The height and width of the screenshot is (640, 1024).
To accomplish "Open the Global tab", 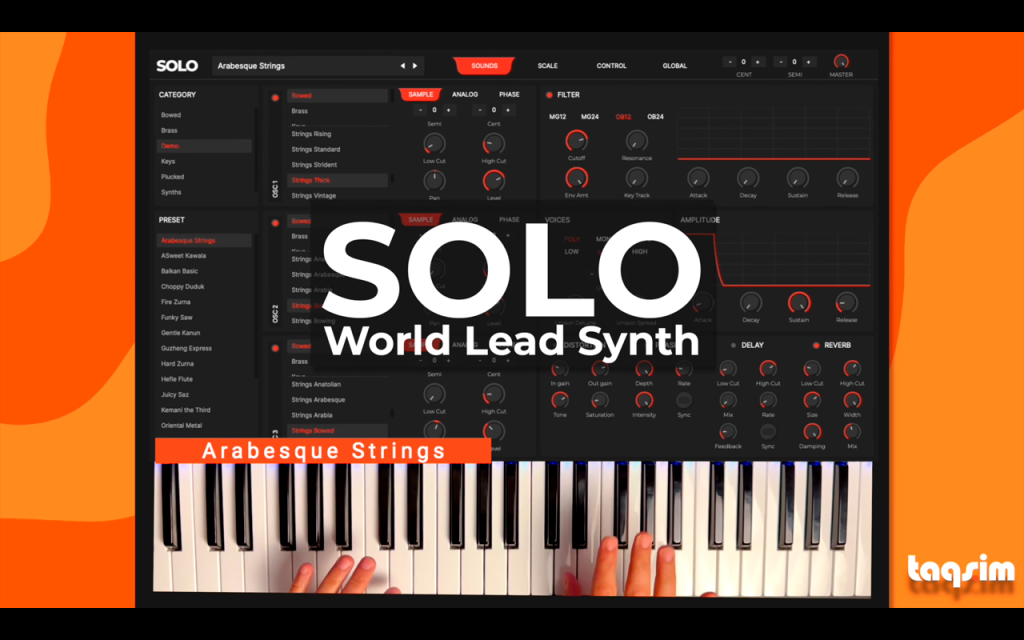I will (x=675, y=66).
